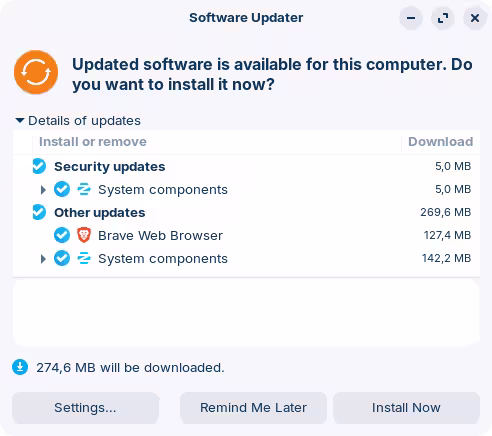Viewport: 492px width, 436px height.
Task: Maximize the Software Updater window
Action: [x=443, y=18]
